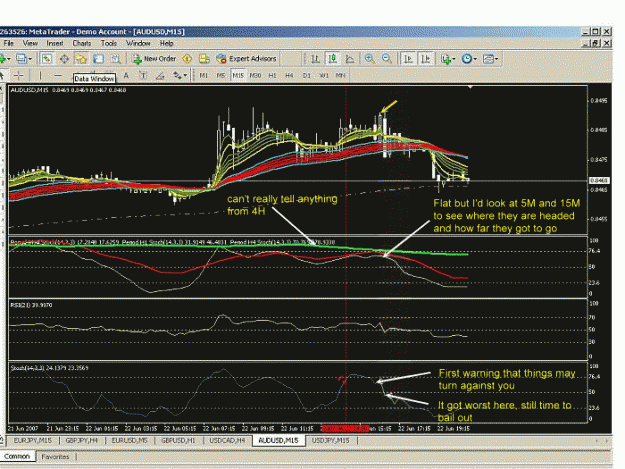Screen dimensions: 625x469
Task: Select the Text 'A' tool
Action: point(126,75)
